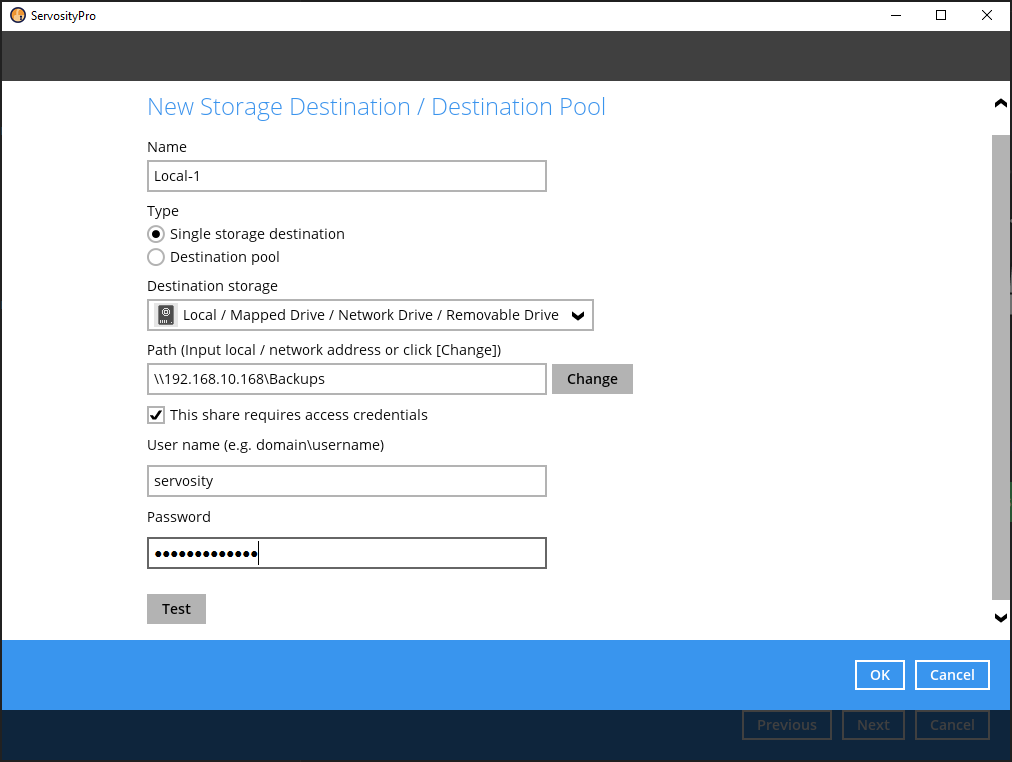
Task: Cancel the New Storage Destination dialog
Action: pos(951,674)
